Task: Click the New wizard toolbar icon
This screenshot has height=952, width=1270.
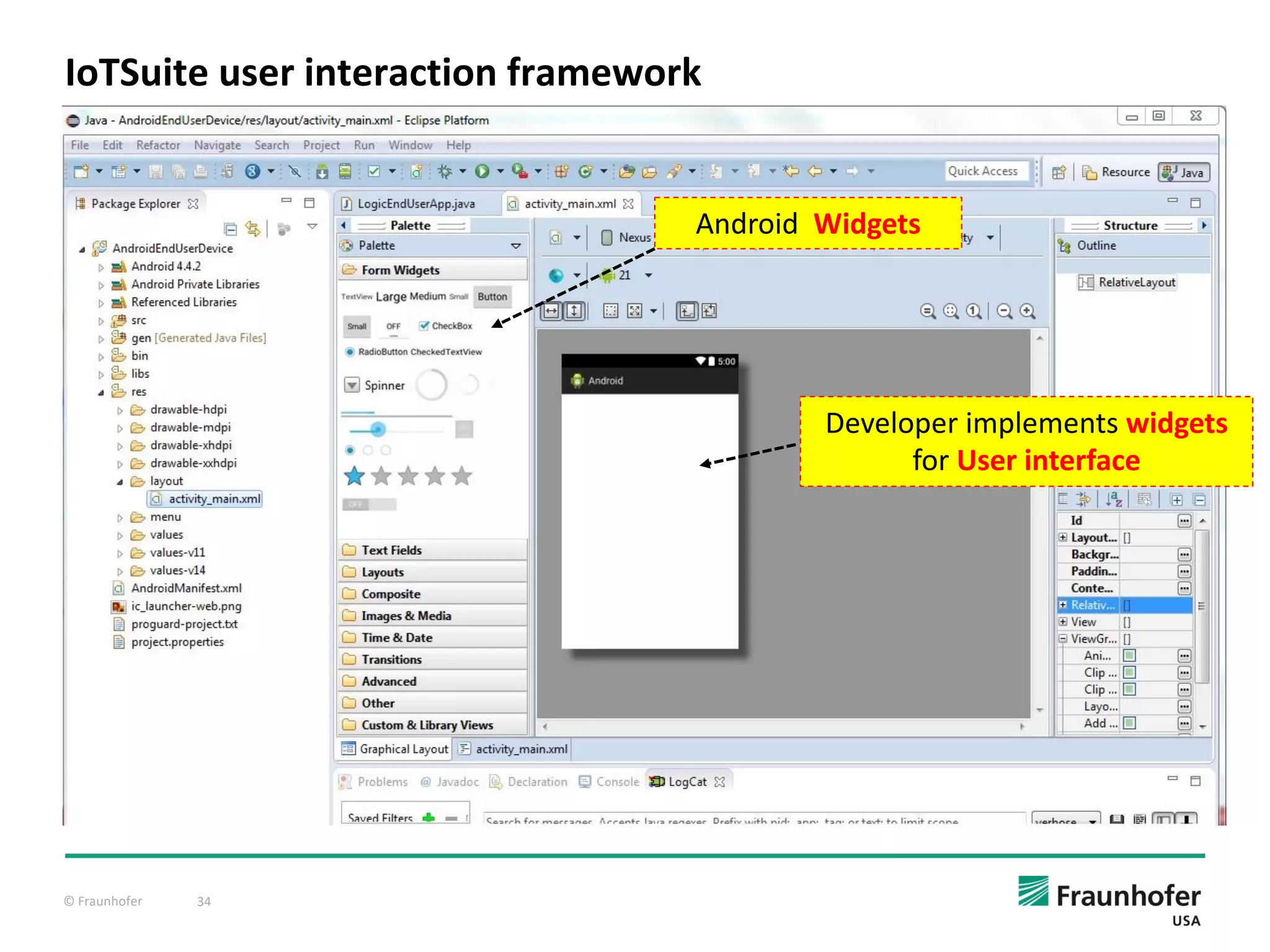Action: click(x=81, y=172)
